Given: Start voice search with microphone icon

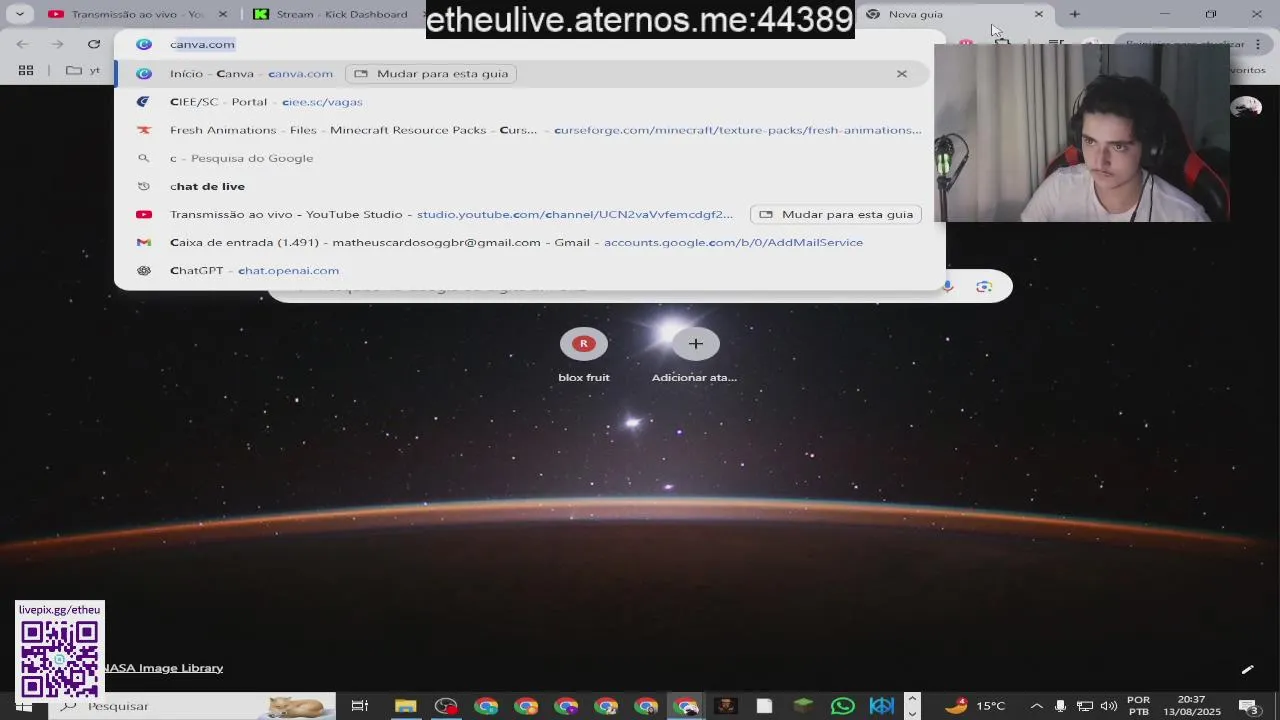Looking at the screenshot, I should point(947,287).
